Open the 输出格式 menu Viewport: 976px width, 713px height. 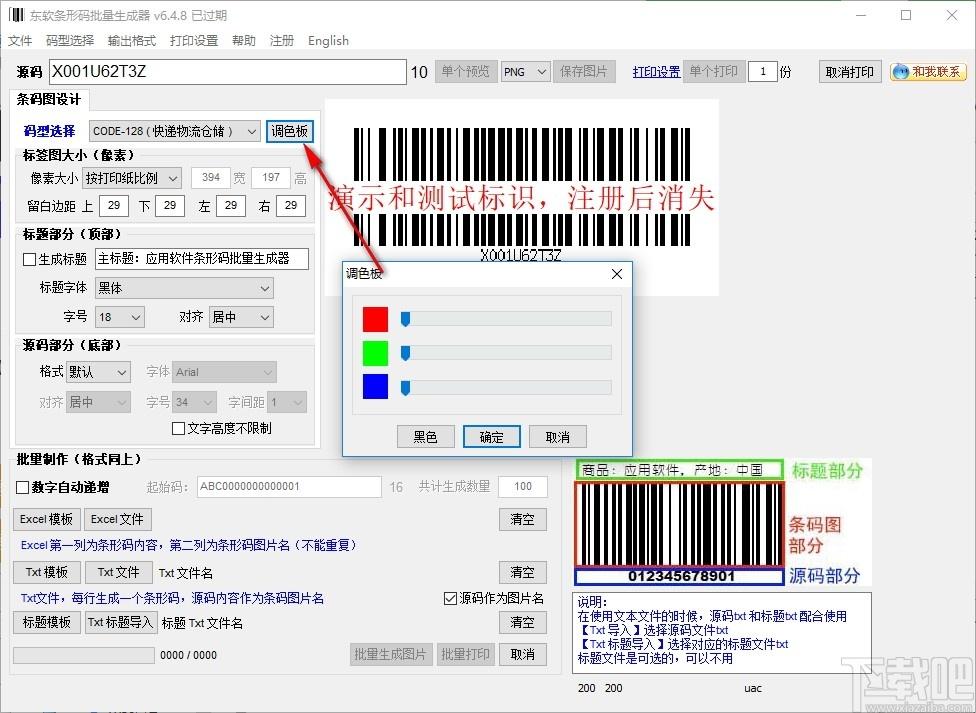[x=131, y=40]
